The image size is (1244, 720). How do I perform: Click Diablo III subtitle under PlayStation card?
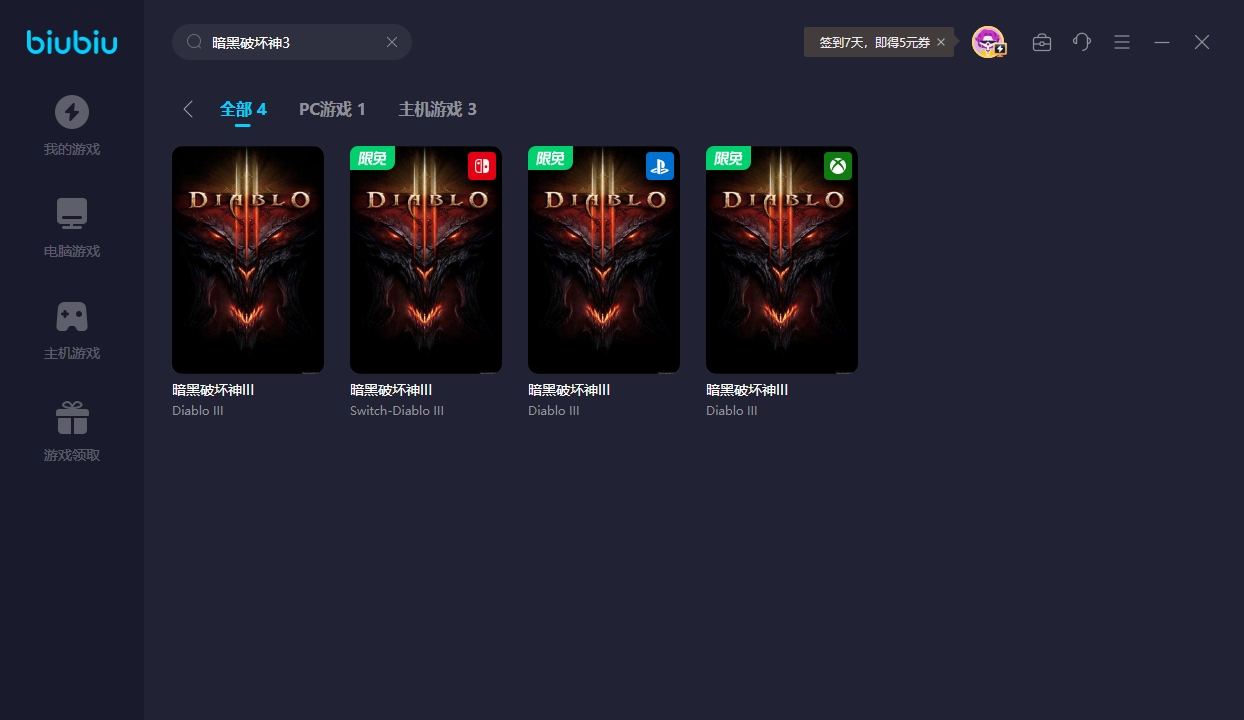pyautogui.click(x=554, y=411)
